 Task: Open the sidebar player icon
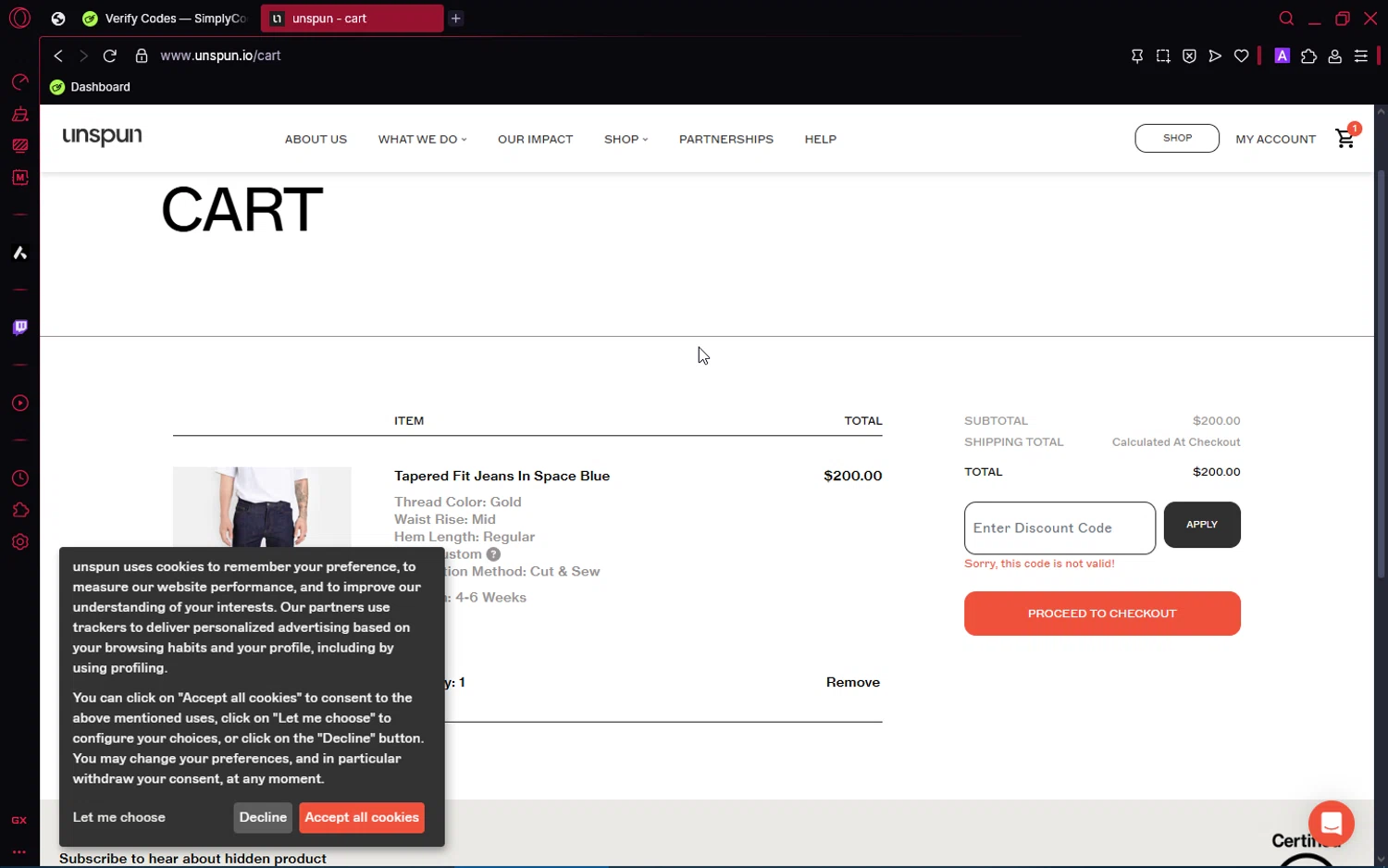[20, 403]
